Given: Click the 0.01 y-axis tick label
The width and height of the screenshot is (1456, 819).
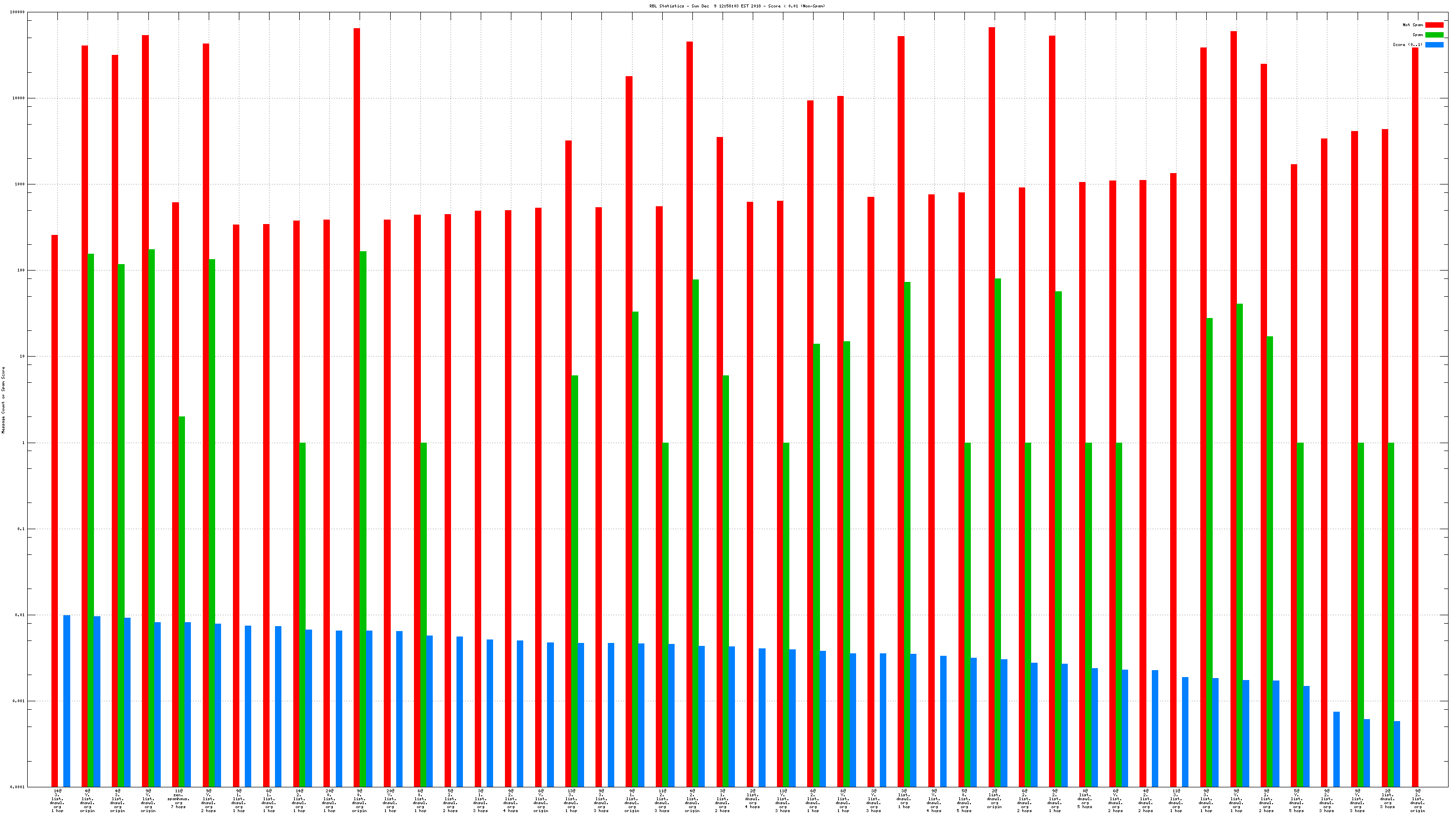Looking at the screenshot, I should coord(19,615).
